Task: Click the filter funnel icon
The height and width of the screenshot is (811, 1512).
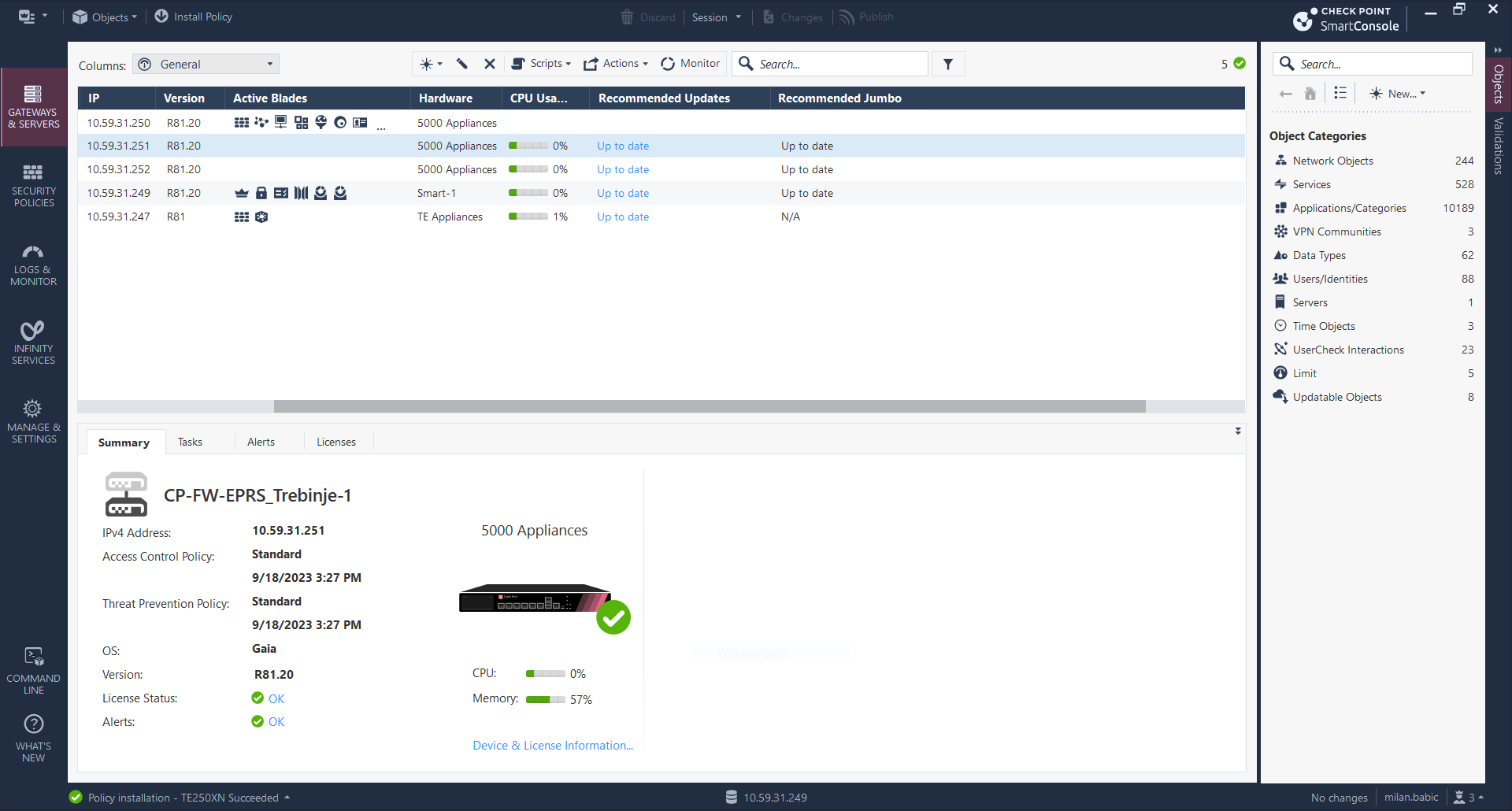Action: [948, 65]
